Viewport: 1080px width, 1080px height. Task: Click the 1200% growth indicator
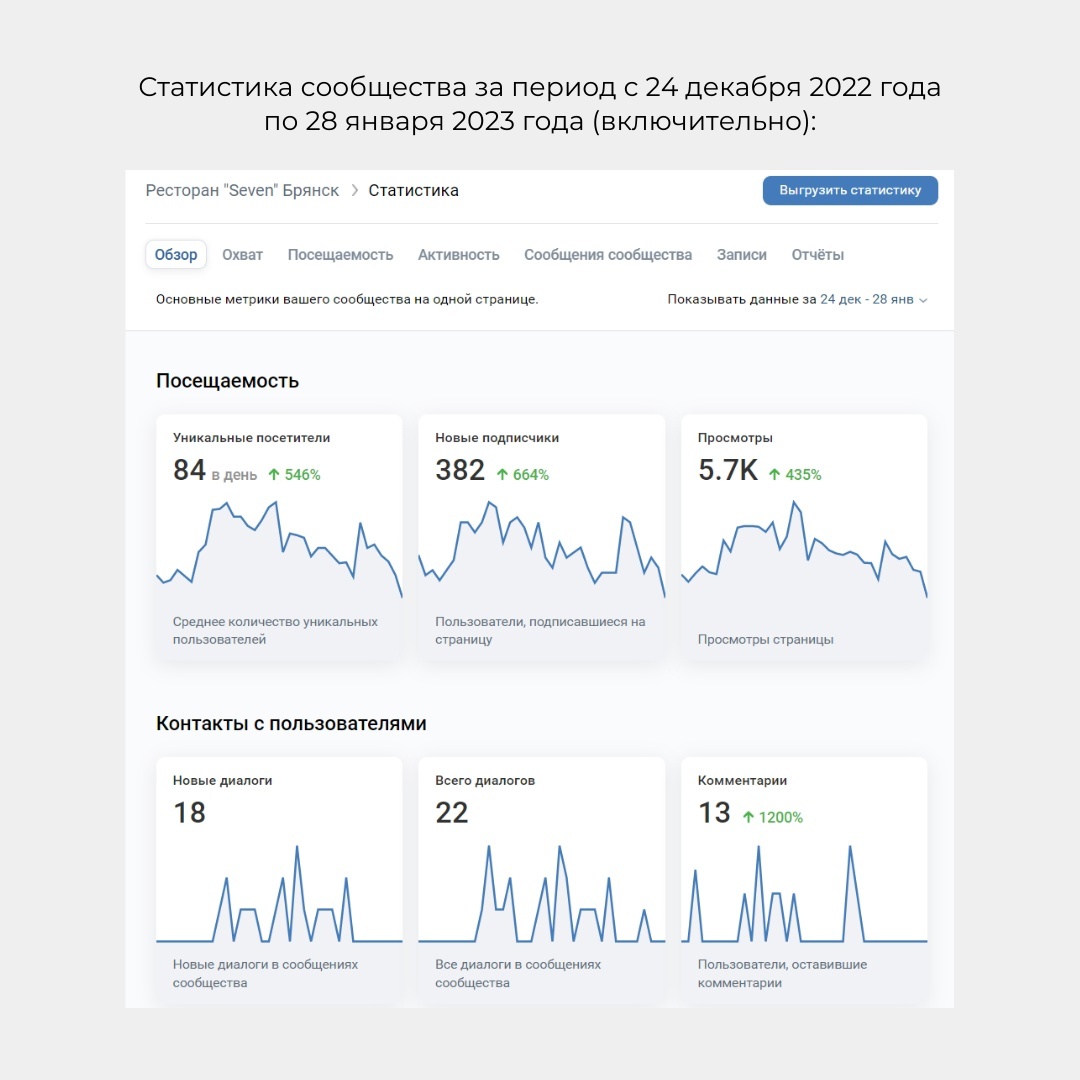click(773, 818)
